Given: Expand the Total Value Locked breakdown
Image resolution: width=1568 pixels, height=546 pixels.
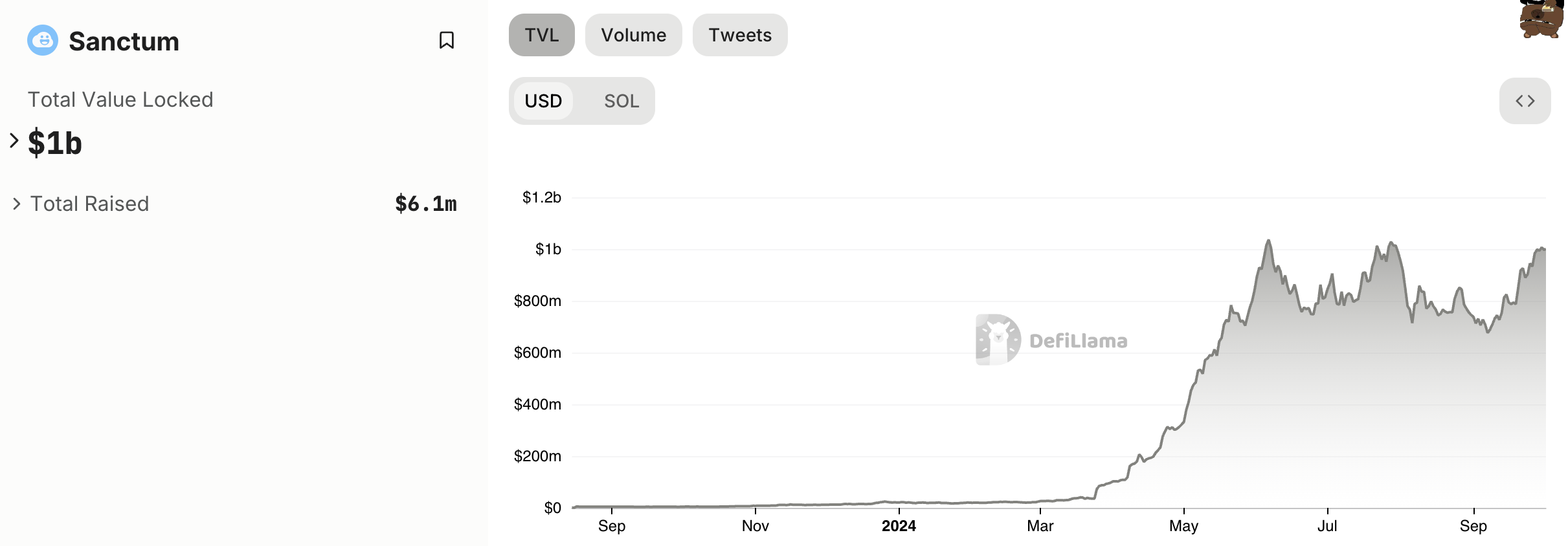Looking at the screenshot, I should (x=14, y=140).
